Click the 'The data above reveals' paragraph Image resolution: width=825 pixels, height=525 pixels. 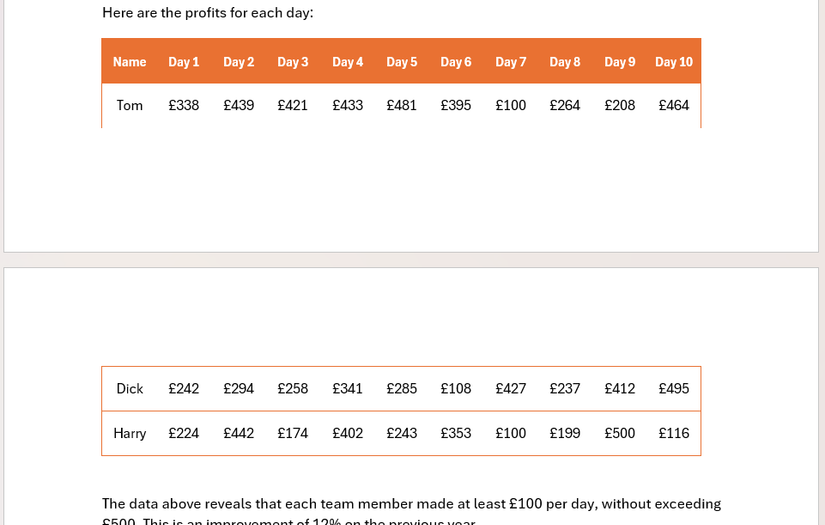[411, 511]
